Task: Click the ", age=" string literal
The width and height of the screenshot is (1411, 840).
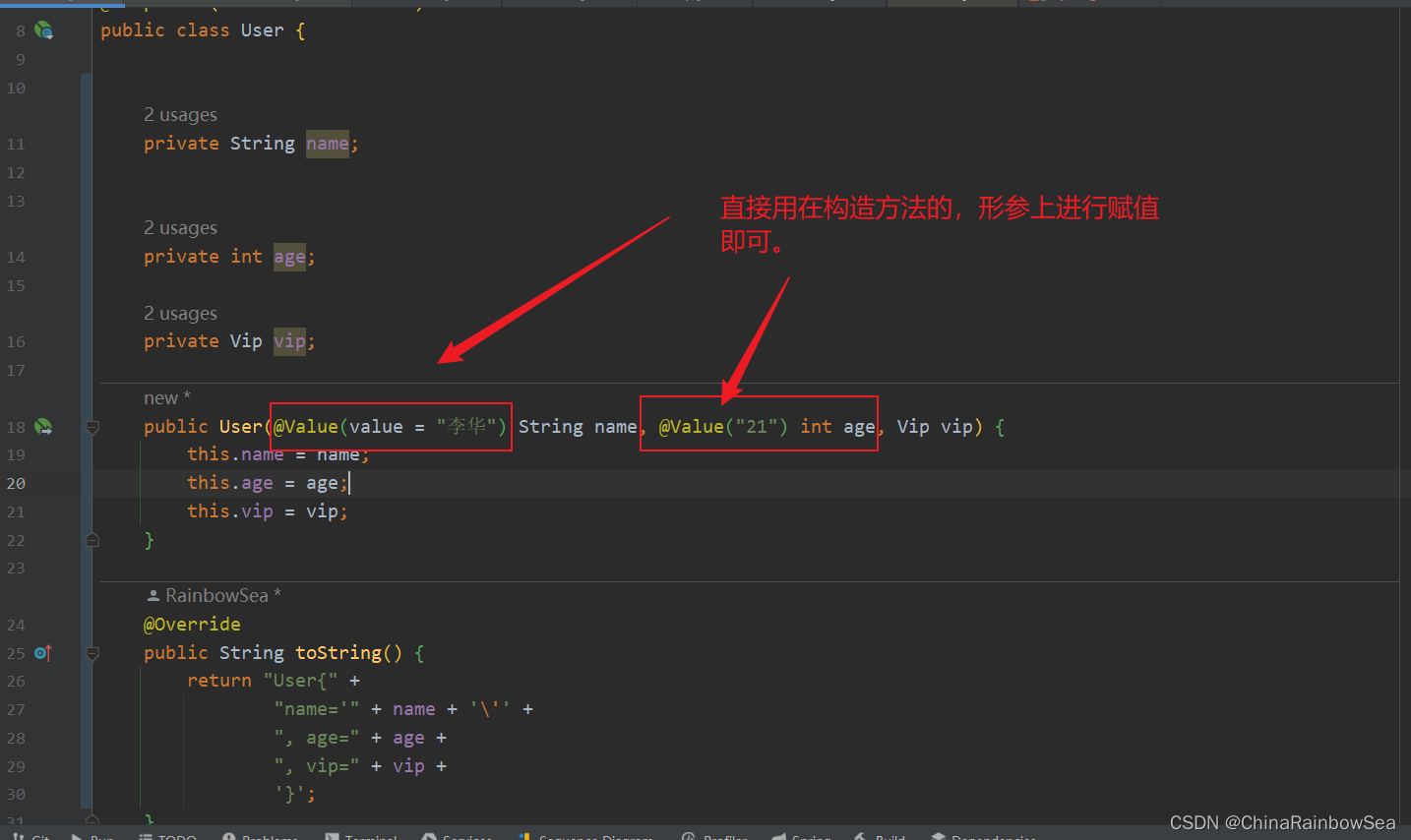Action: pyautogui.click(x=316, y=738)
